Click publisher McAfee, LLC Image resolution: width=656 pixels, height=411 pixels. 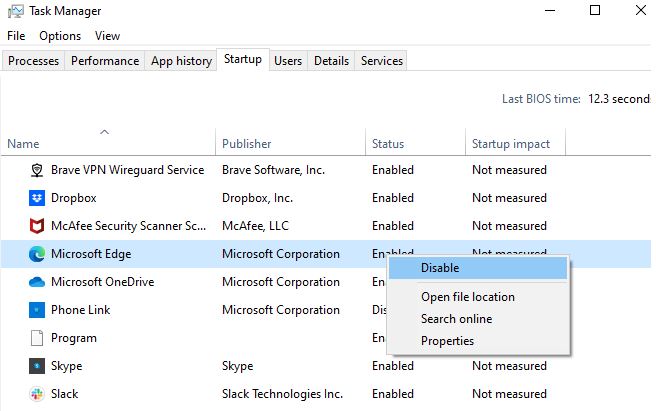point(255,226)
